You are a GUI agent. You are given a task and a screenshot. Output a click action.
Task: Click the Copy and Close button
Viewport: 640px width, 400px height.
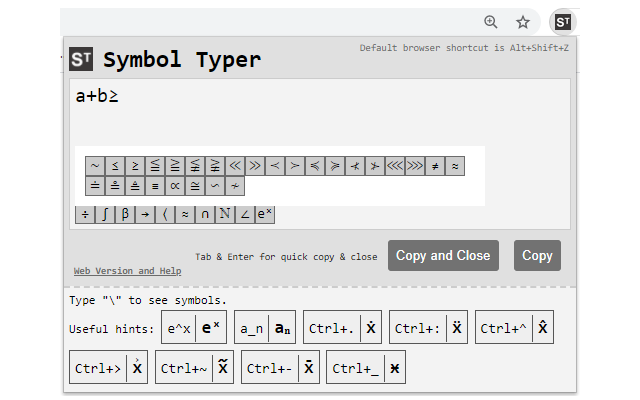(443, 256)
